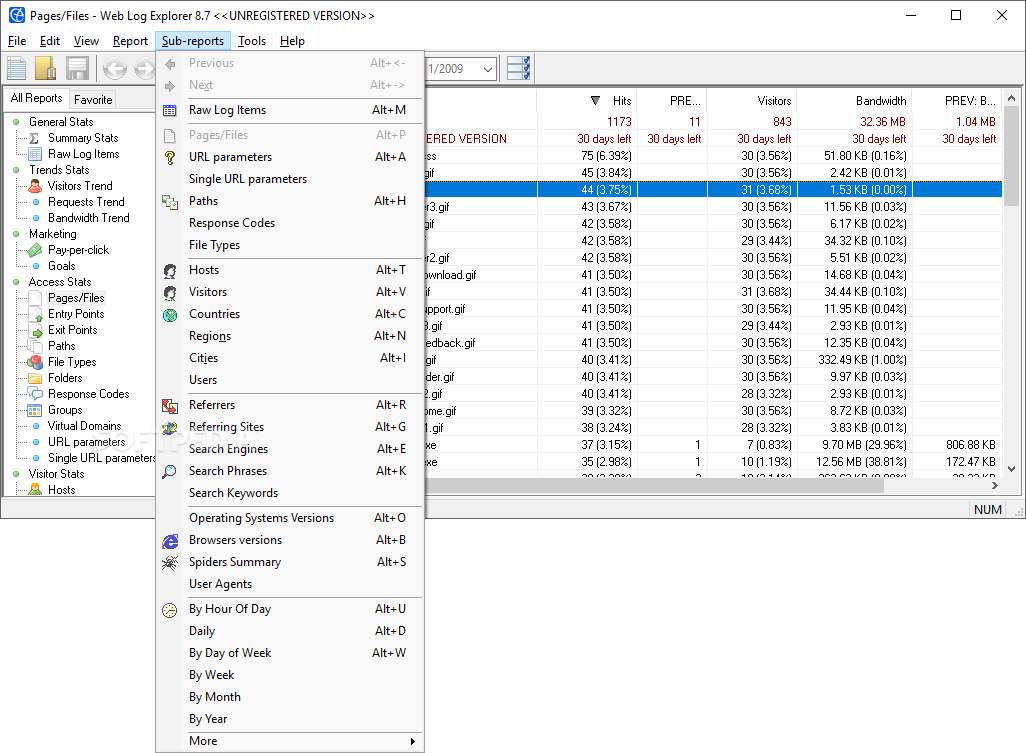Select Virtual Domains in the tree

point(84,426)
